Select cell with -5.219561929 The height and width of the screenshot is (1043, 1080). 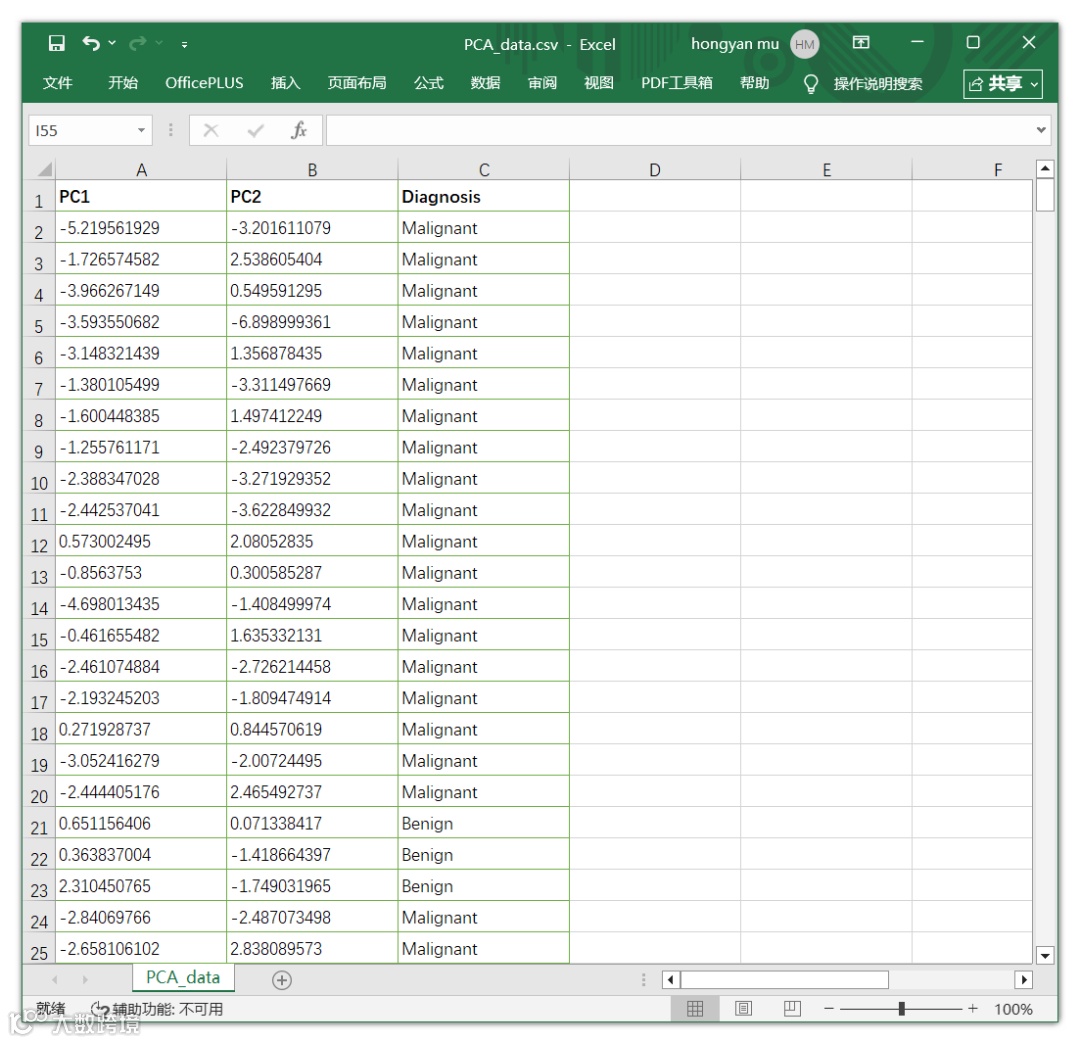[x=141, y=228]
